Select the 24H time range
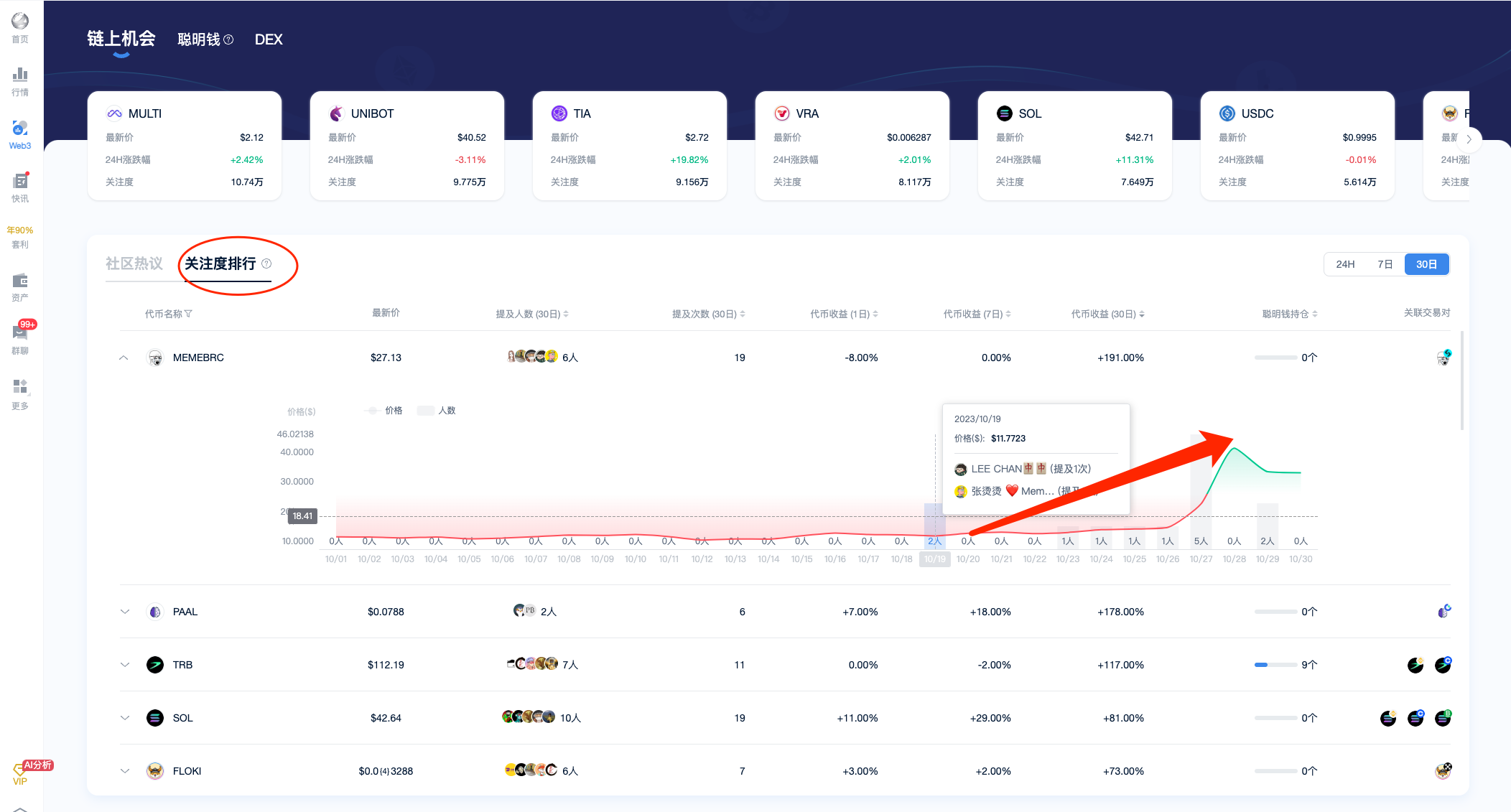Viewport: 1511px width, 812px height. pos(1345,264)
